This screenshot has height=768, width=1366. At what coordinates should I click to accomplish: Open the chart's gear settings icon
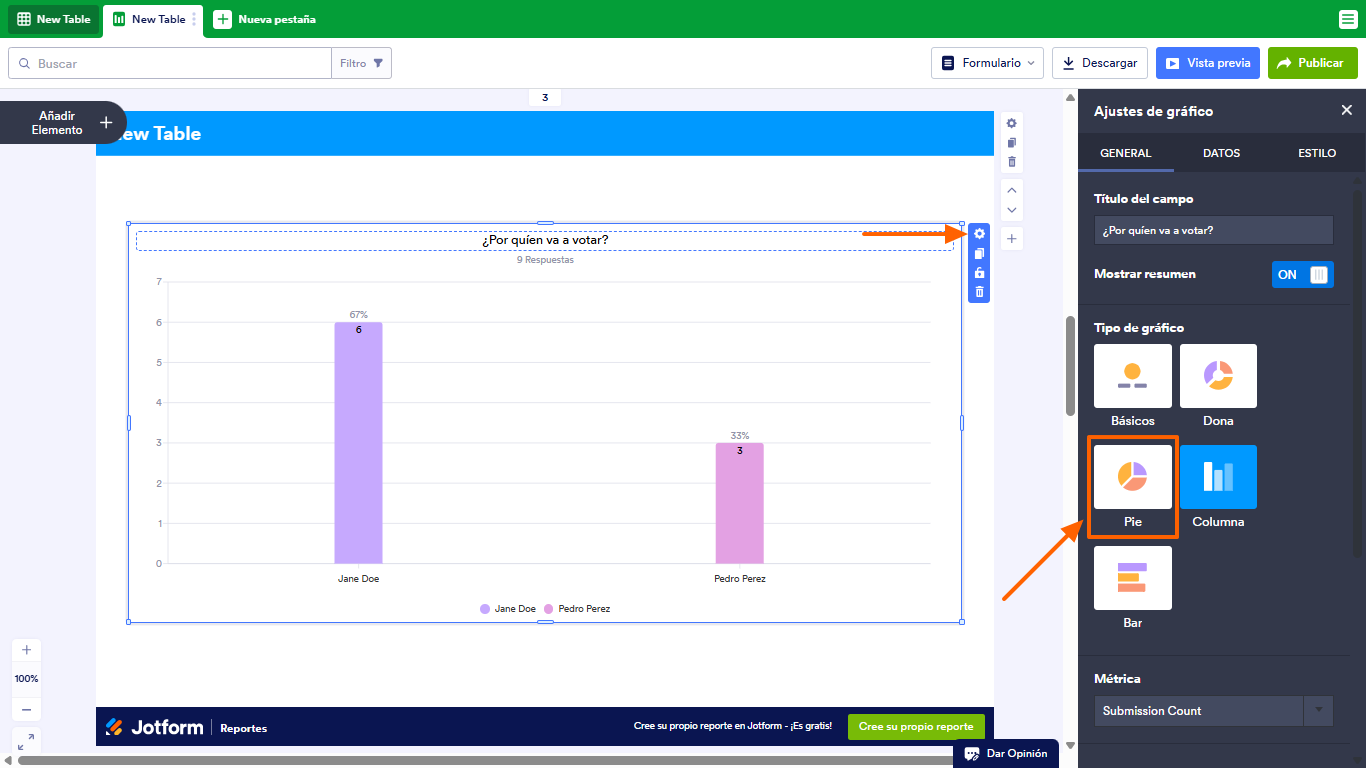(x=978, y=233)
